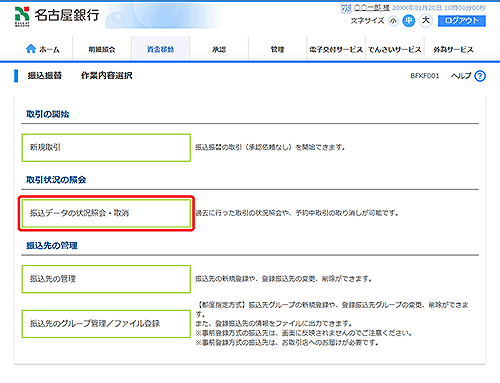Open the ホーム tab
This screenshot has width=500, height=383.
(x=43, y=49)
